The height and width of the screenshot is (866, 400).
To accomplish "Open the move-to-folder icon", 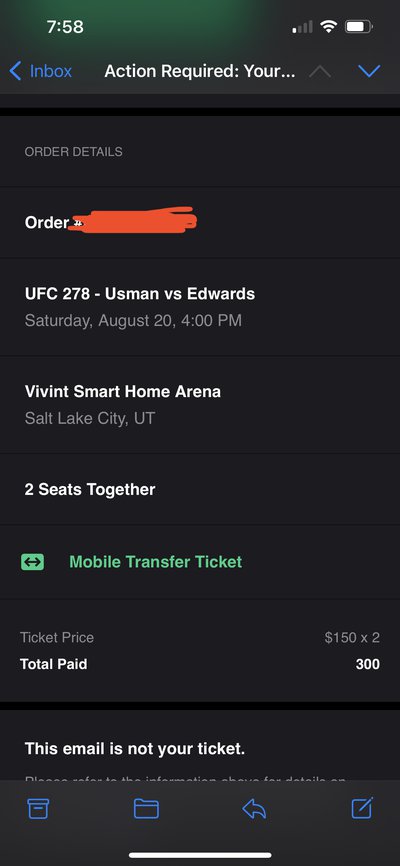I will click(x=146, y=809).
